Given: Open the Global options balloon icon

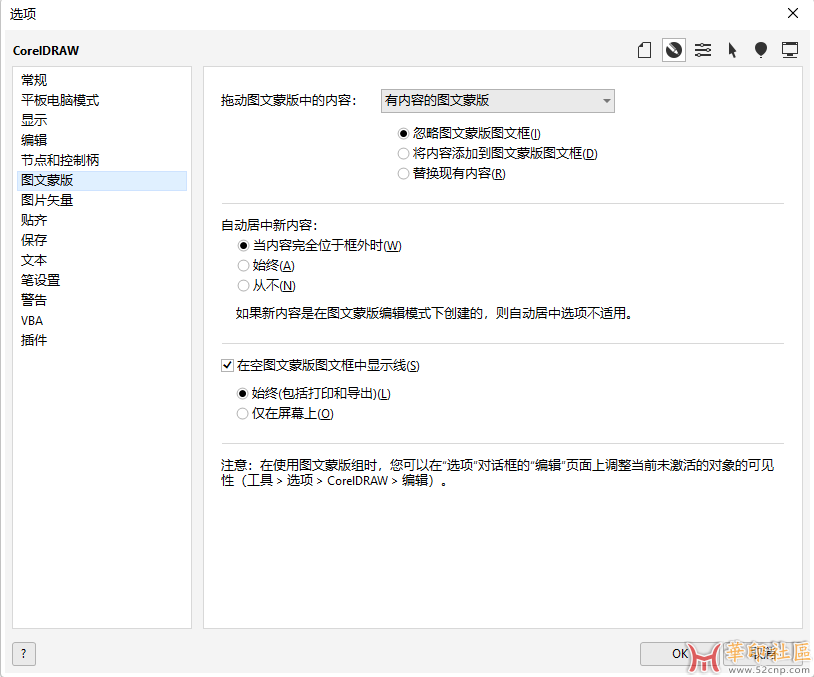Looking at the screenshot, I should click(761, 50).
